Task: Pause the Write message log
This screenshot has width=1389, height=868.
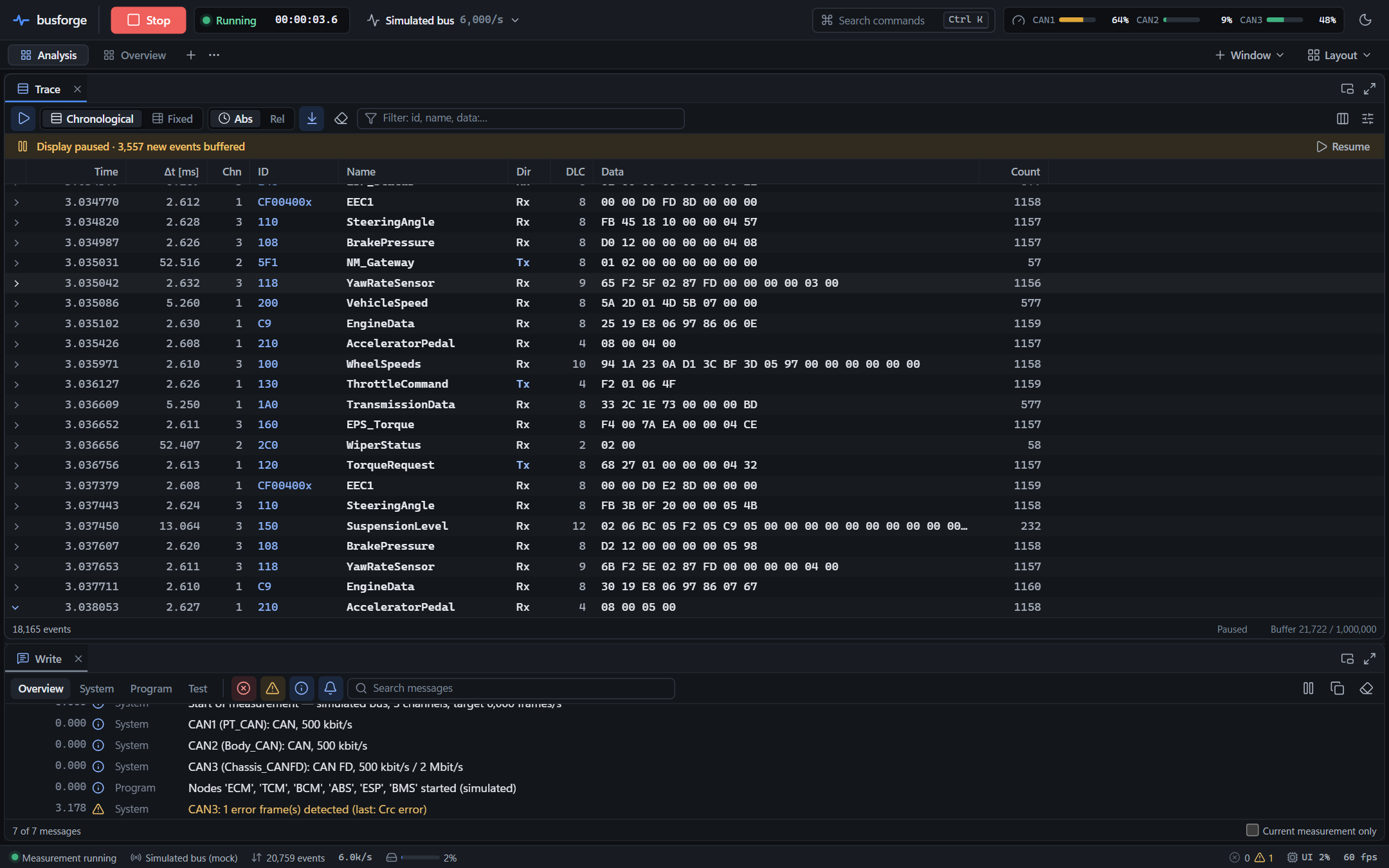Action: tap(1308, 688)
